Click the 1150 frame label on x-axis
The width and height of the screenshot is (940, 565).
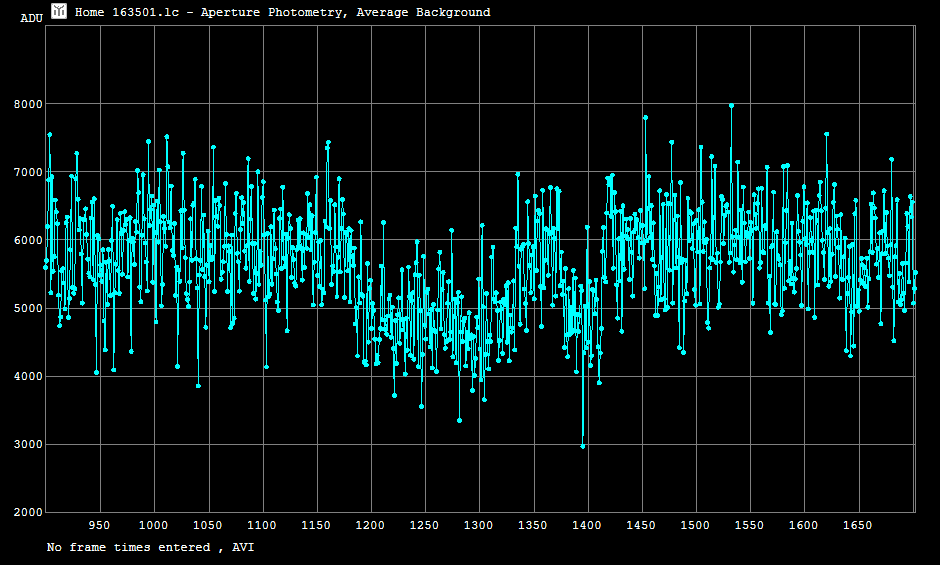pos(316,525)
